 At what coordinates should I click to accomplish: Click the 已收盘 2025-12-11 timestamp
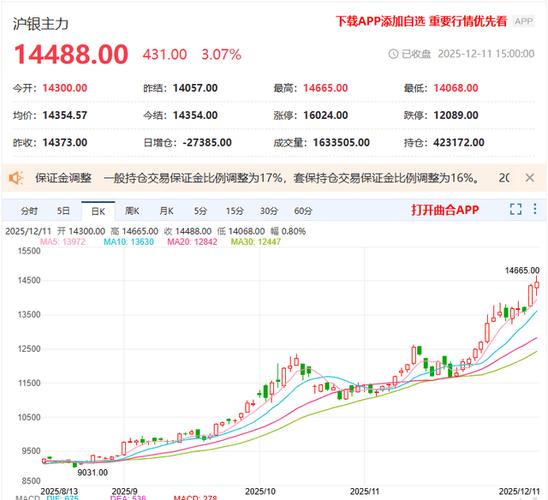468,54
